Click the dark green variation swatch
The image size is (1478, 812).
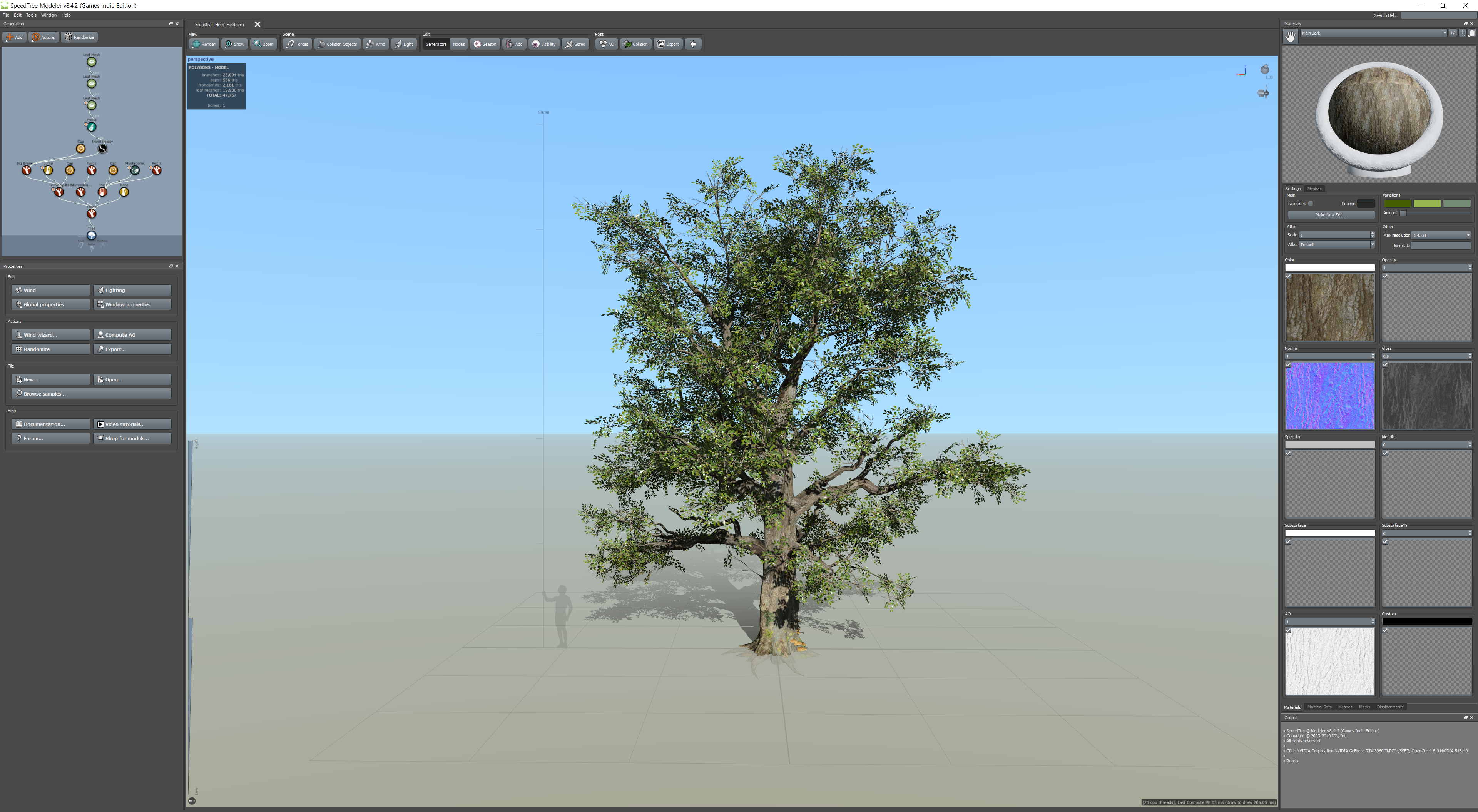(x=1397, y=204)
